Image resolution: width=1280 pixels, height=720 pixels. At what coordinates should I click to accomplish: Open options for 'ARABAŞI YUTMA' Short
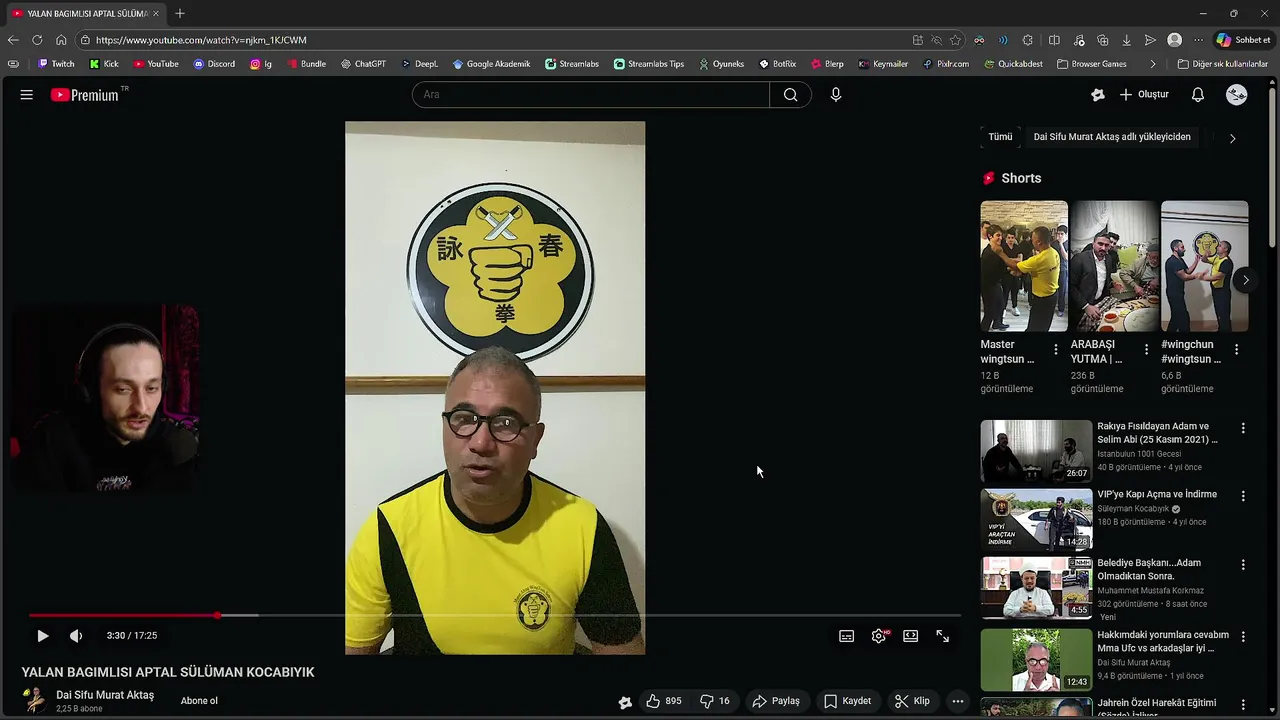pyautogui.click(x=1146, y=350)
